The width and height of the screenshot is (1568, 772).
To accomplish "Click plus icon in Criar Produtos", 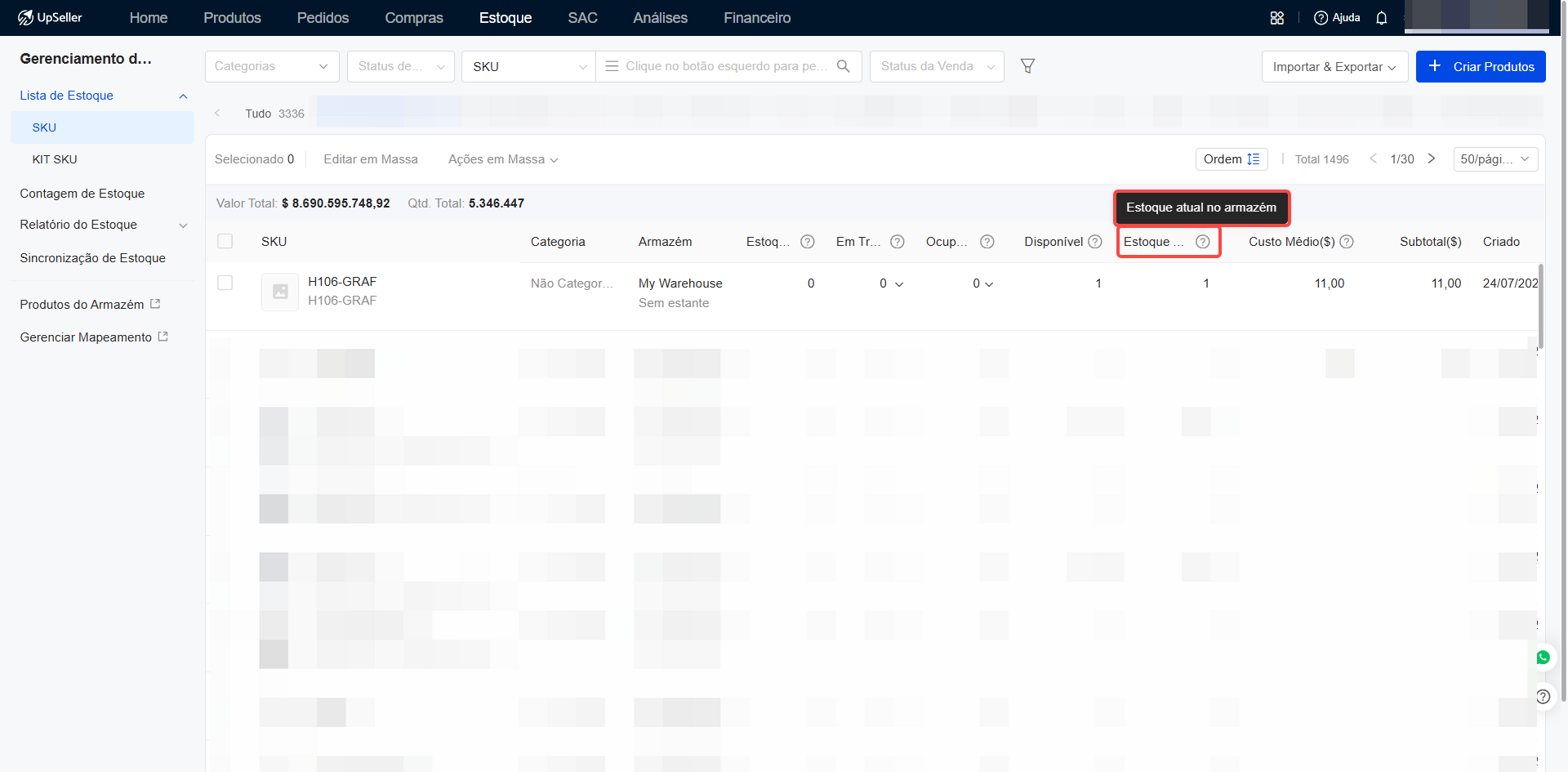I will tap(1435, 65).
